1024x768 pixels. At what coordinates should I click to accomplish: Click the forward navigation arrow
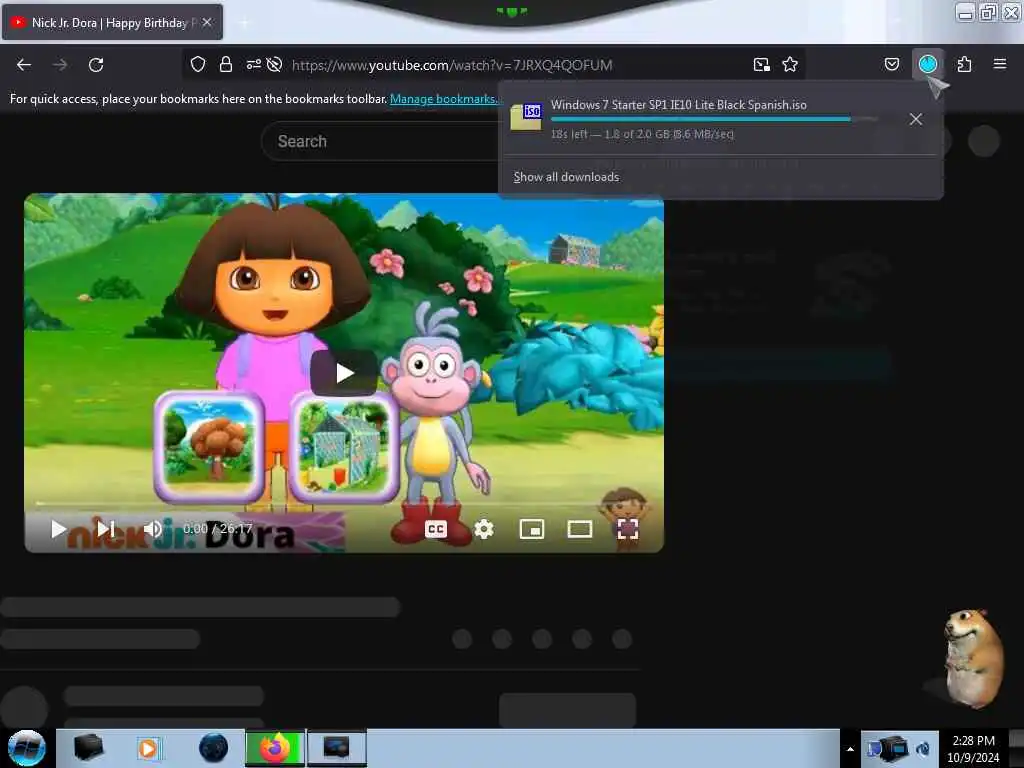pos(60,65)
